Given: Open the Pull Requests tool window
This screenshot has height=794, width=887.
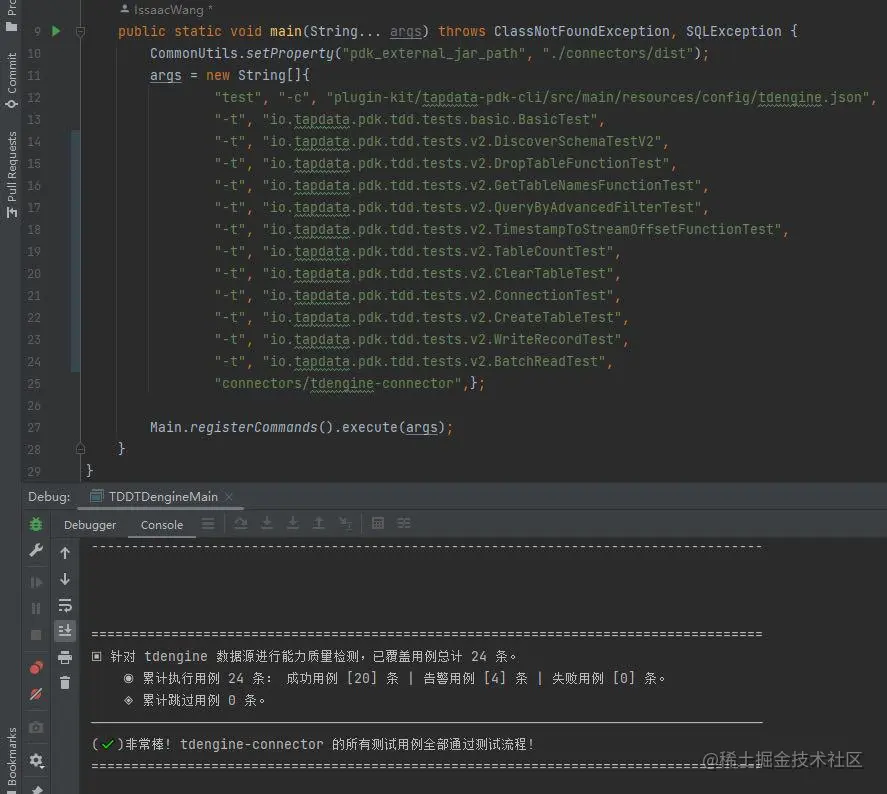Looking at the screenshot, I should pos(12,174).
